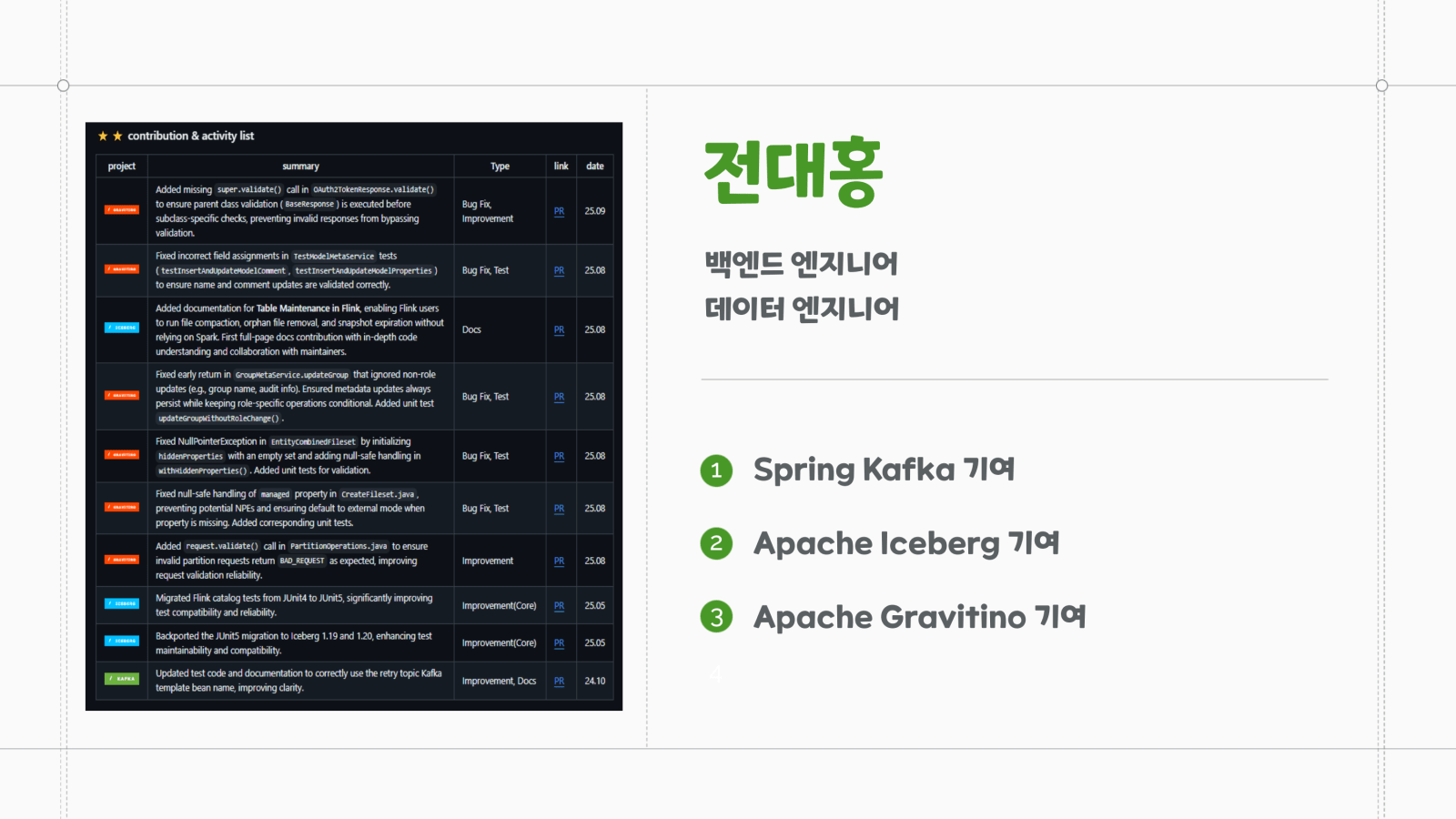The height and width of the screenshot is (819, 1456).
Task: Click the Gravitino badge in the GroupMetaService.updateGroup row
Action: 121,396
